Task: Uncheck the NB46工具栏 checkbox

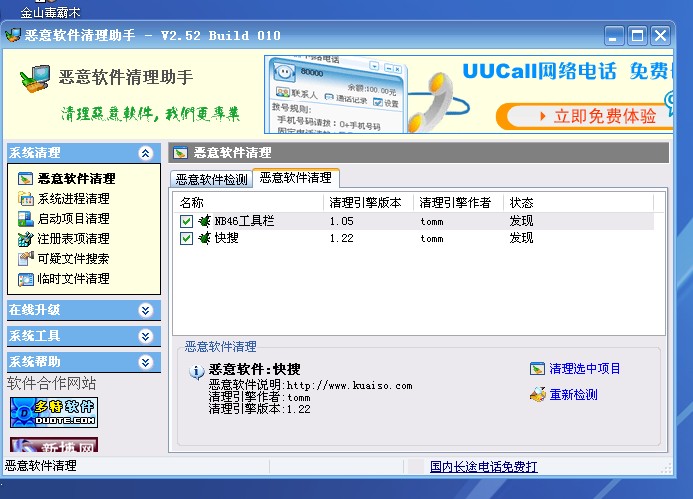Action: point(186,221)
